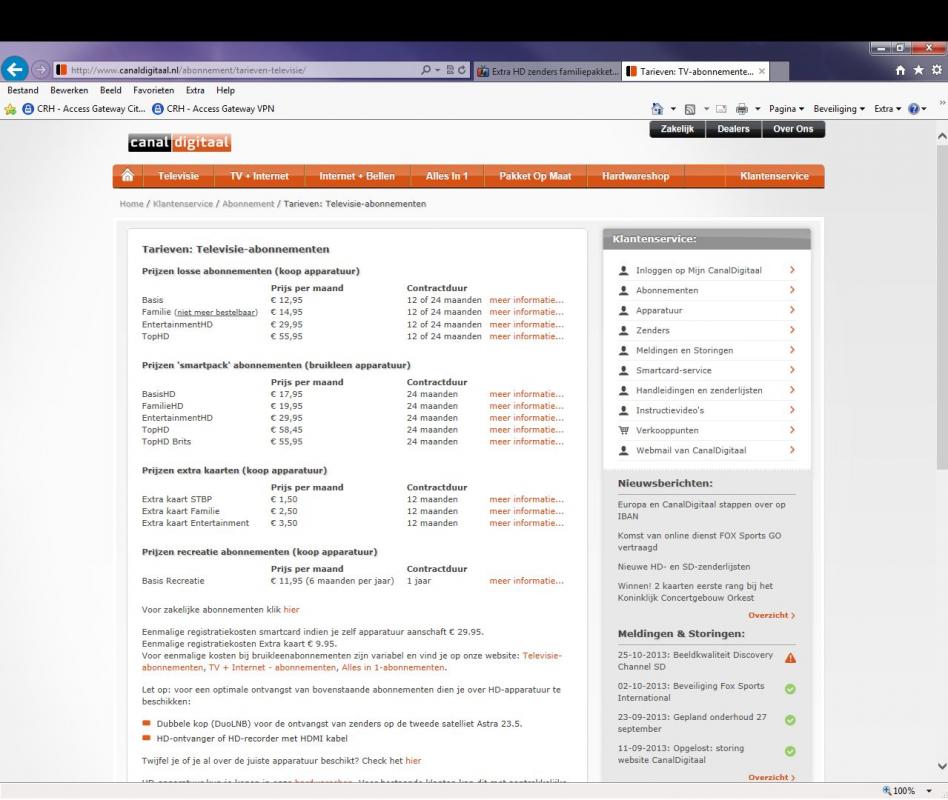Click the Abonnement breadcrumb link
This screenshot has height=800, width=948.
[x=248, y=204]
